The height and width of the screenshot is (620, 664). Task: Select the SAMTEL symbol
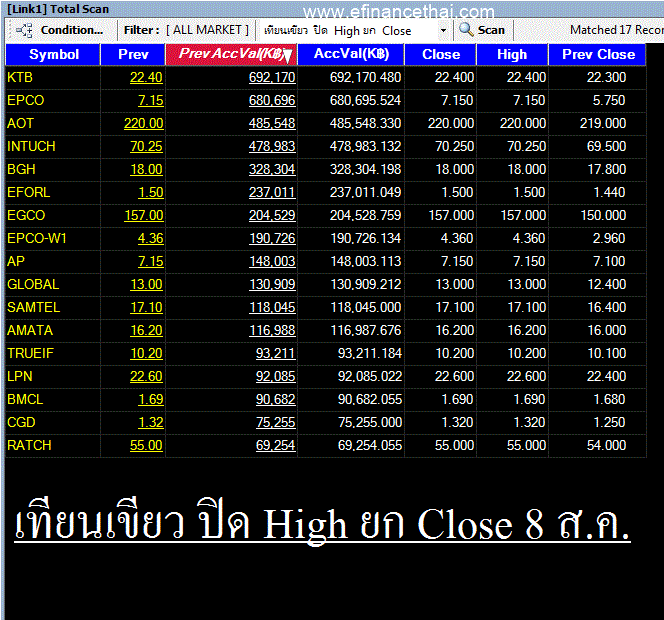tap(33, 307)
